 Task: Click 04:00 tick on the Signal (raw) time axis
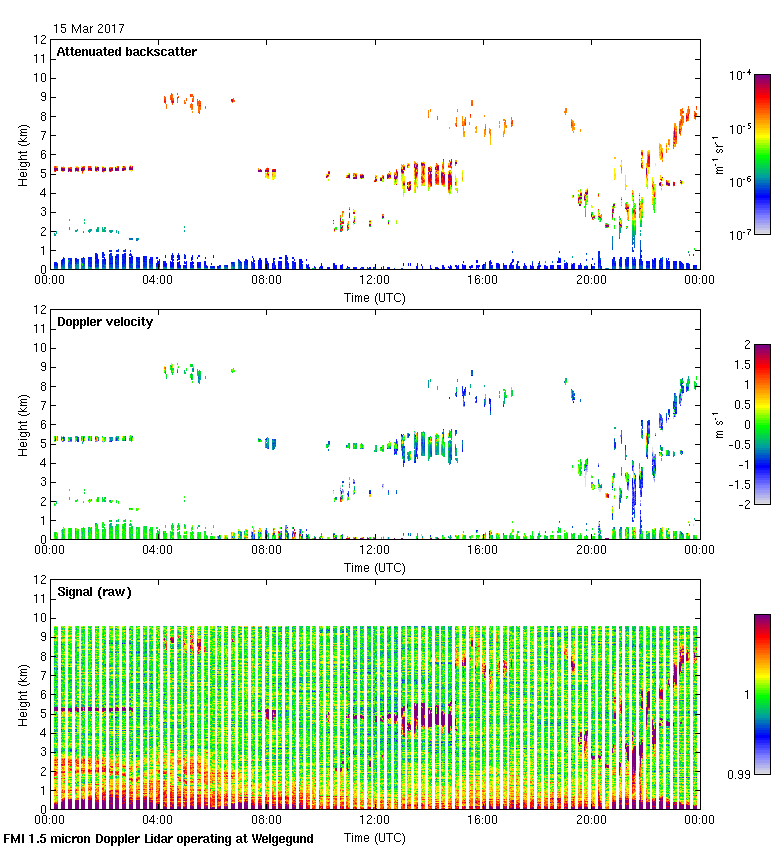click(158, 821)
